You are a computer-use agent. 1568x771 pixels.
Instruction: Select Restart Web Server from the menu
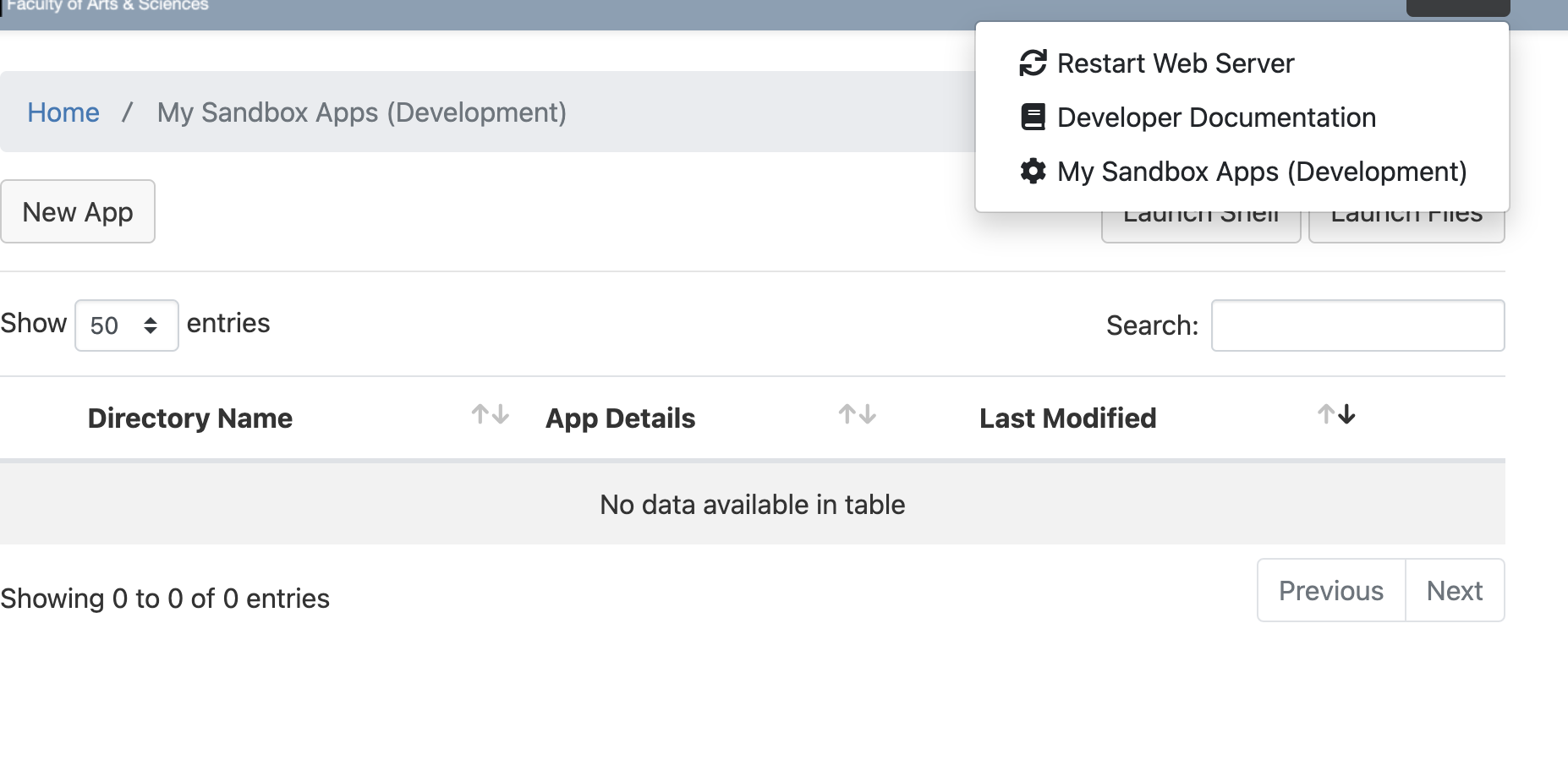click(1175, 62)
